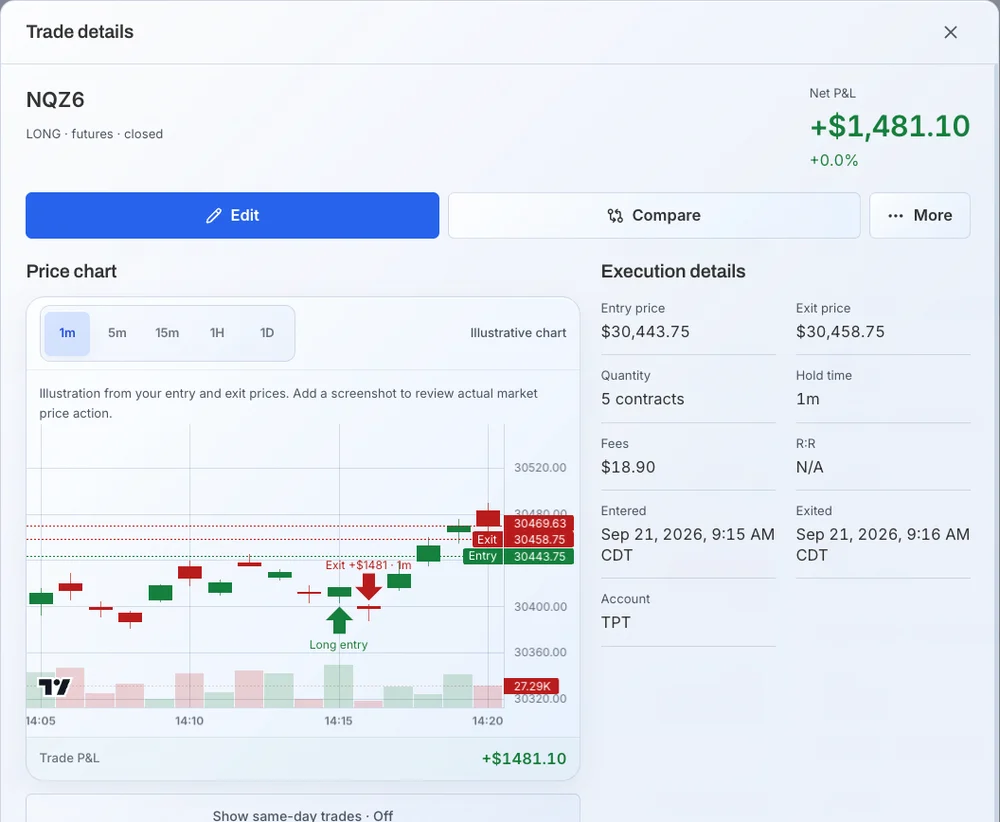Close the Trade details dialog
This screenshot has height=822, width=1000.
coord(950,32)
